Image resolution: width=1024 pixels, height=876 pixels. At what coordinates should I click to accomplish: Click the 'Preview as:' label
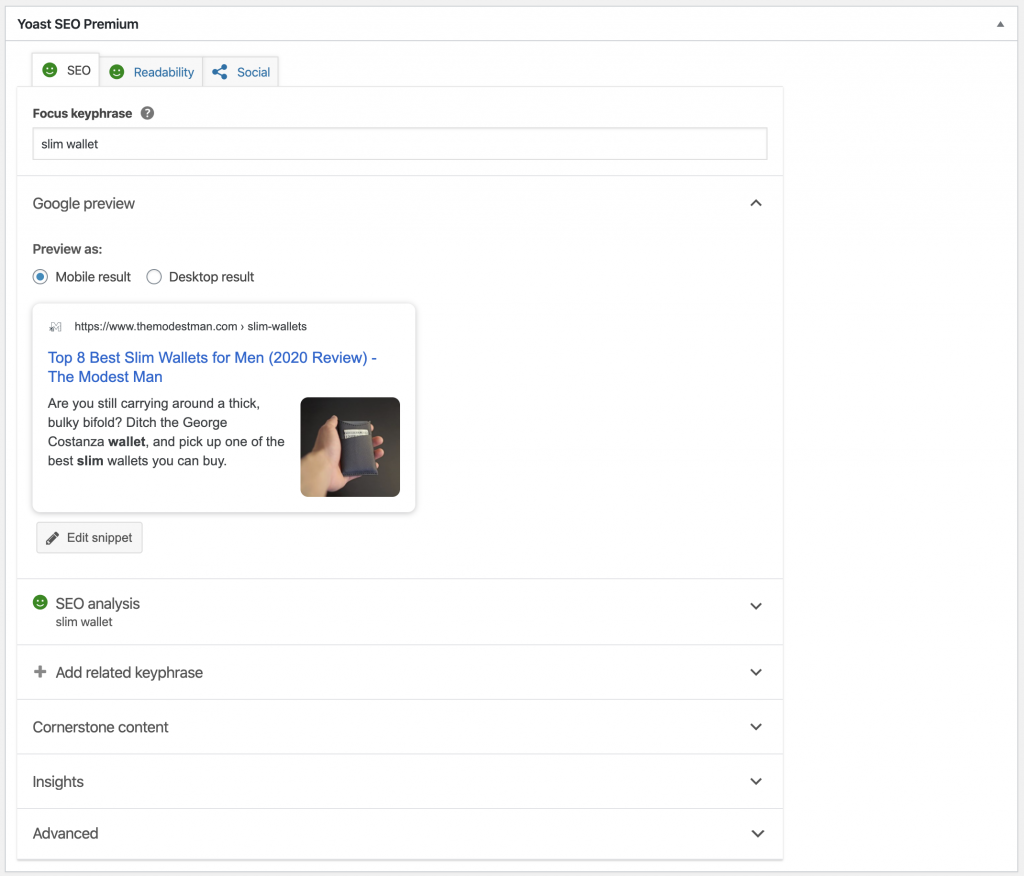tap(67, 249)
